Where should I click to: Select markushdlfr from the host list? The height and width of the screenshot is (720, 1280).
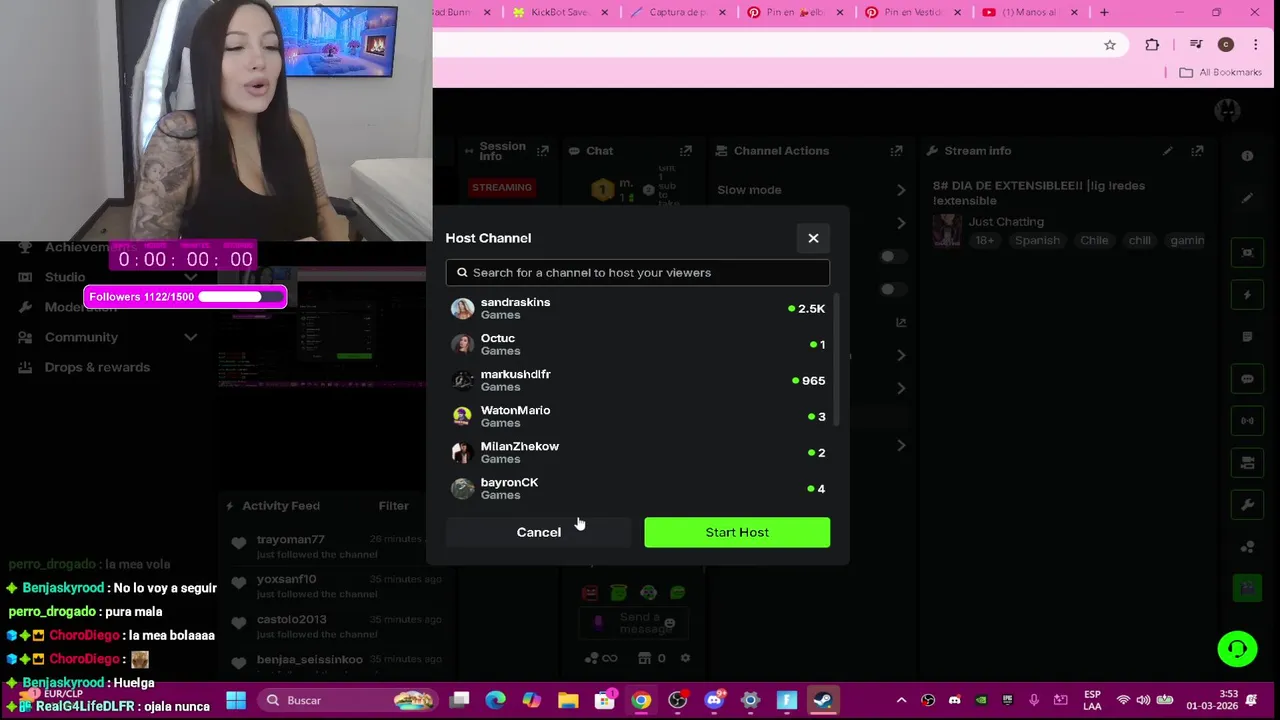point(637,380)
